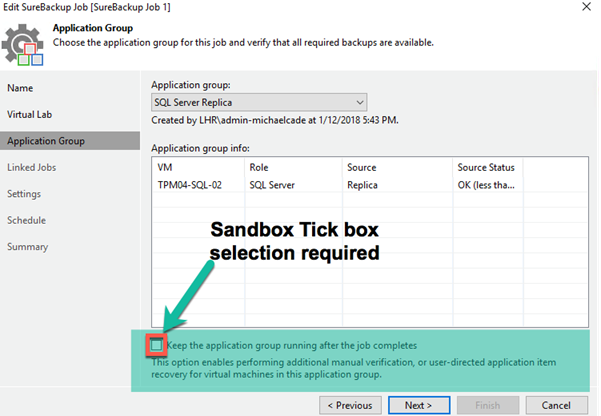The width and height of the screenshot is (601, 416).
Task: Click the Replica source cell
Action: coord(362,185)
